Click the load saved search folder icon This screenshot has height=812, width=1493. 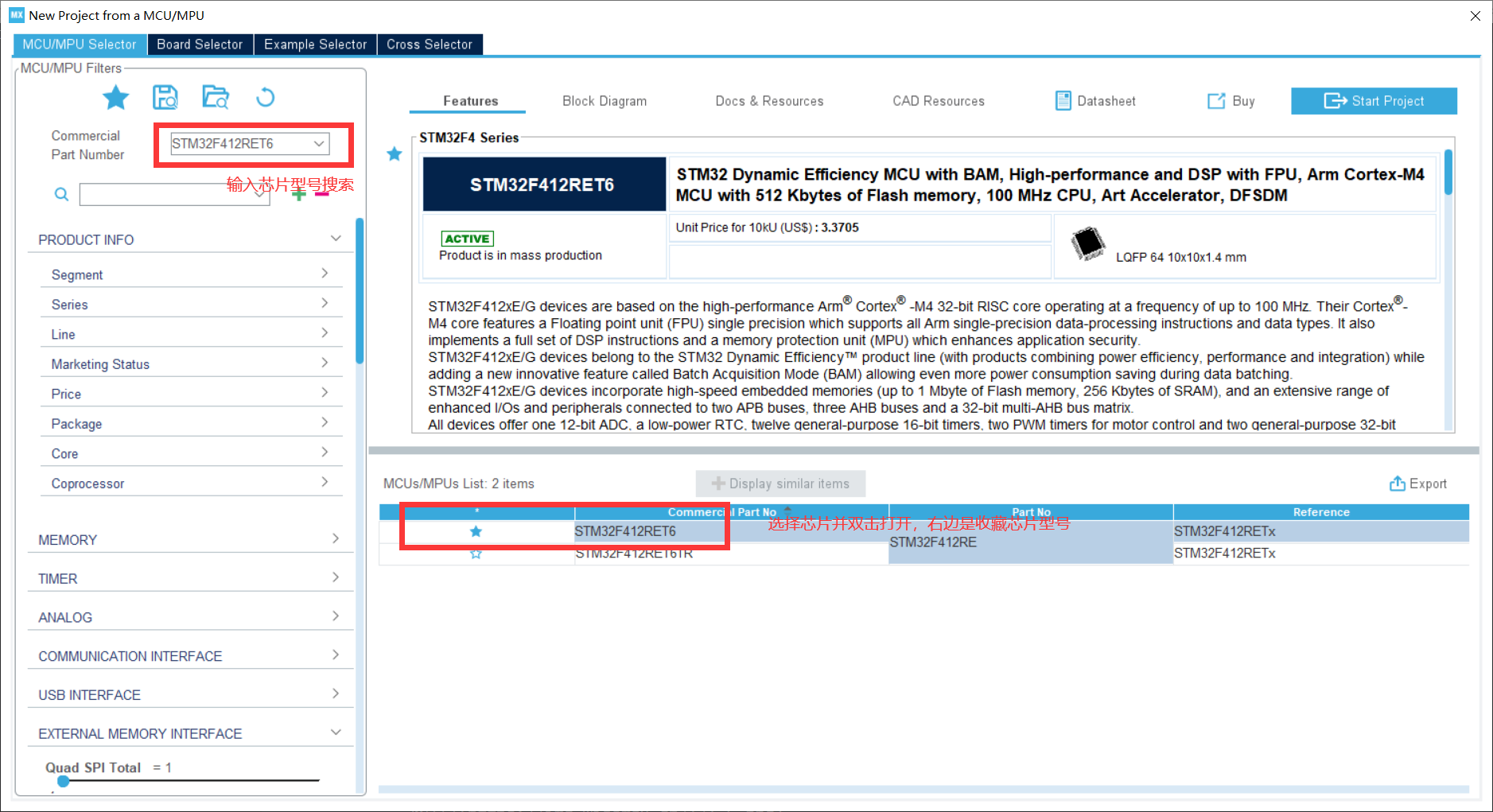tap(216, 98)
